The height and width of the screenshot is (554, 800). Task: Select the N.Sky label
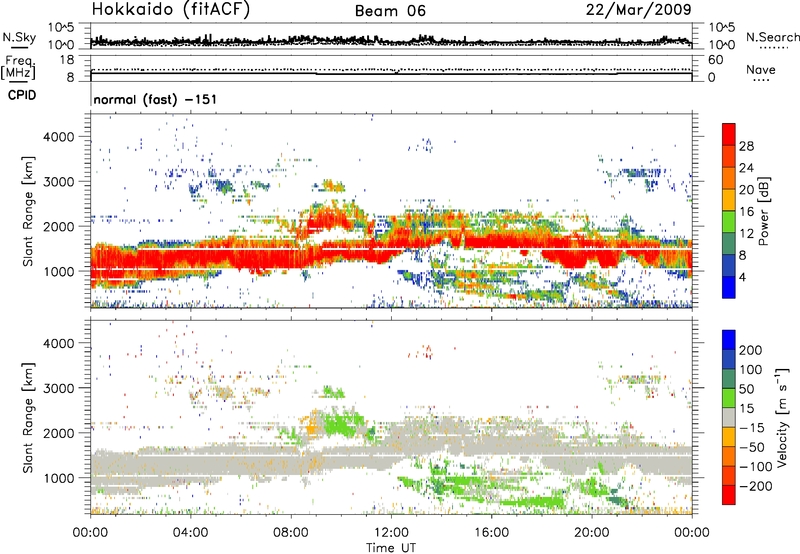[19, 37]
